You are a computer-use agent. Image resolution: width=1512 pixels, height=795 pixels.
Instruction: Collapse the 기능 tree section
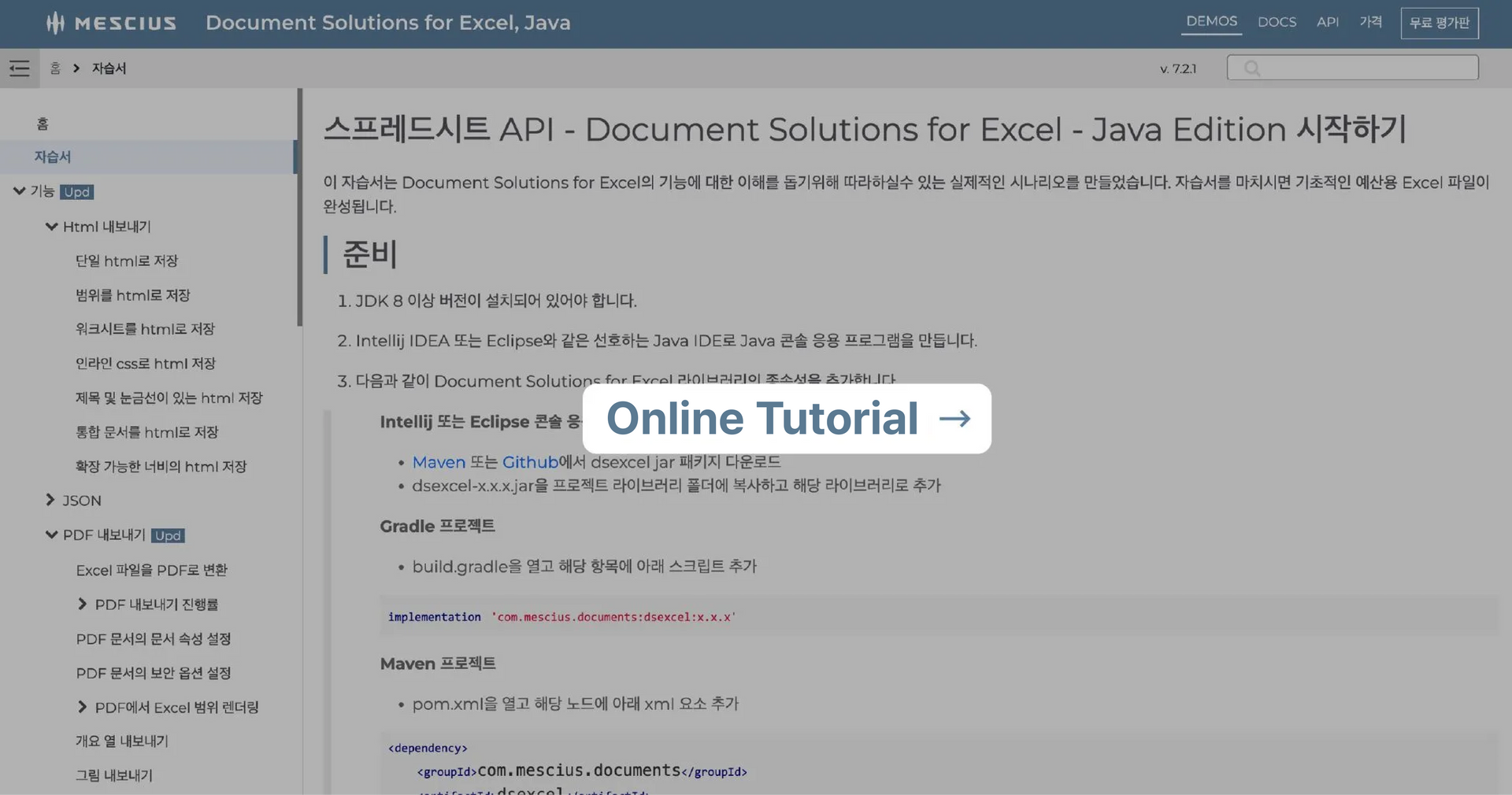point(20,191)
